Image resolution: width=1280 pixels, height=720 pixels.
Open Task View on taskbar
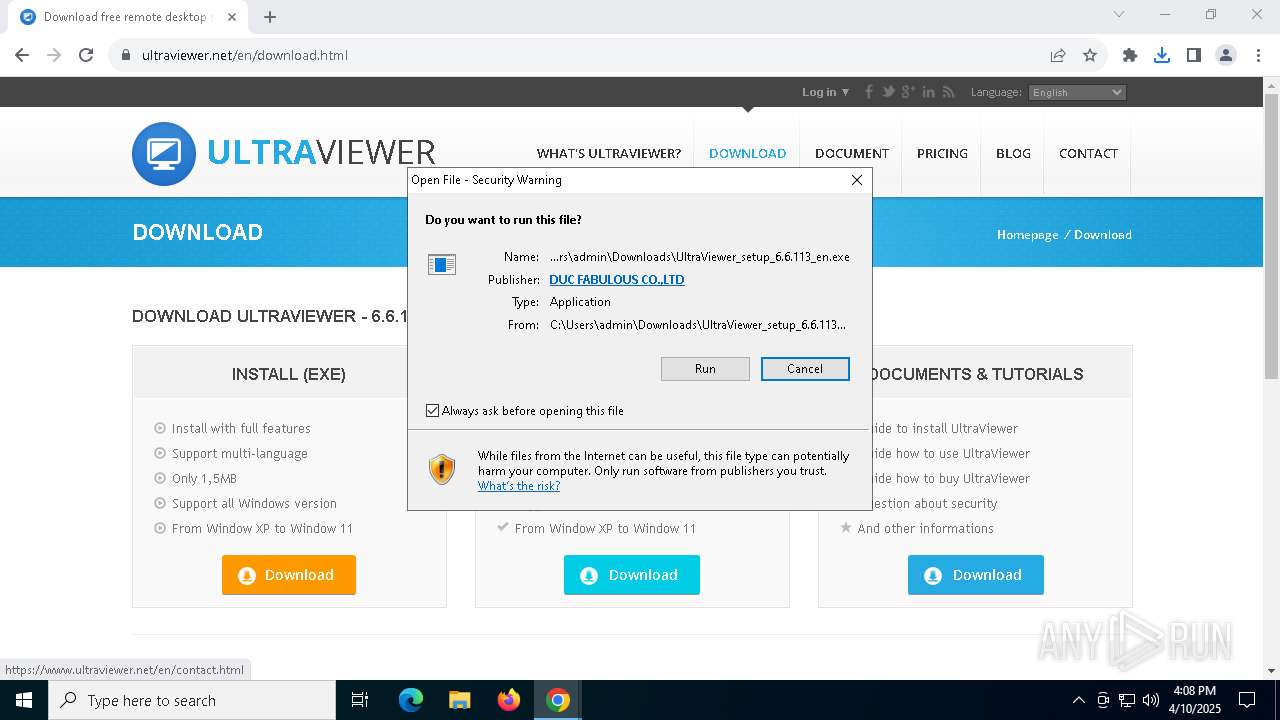[x=360, y=700]
